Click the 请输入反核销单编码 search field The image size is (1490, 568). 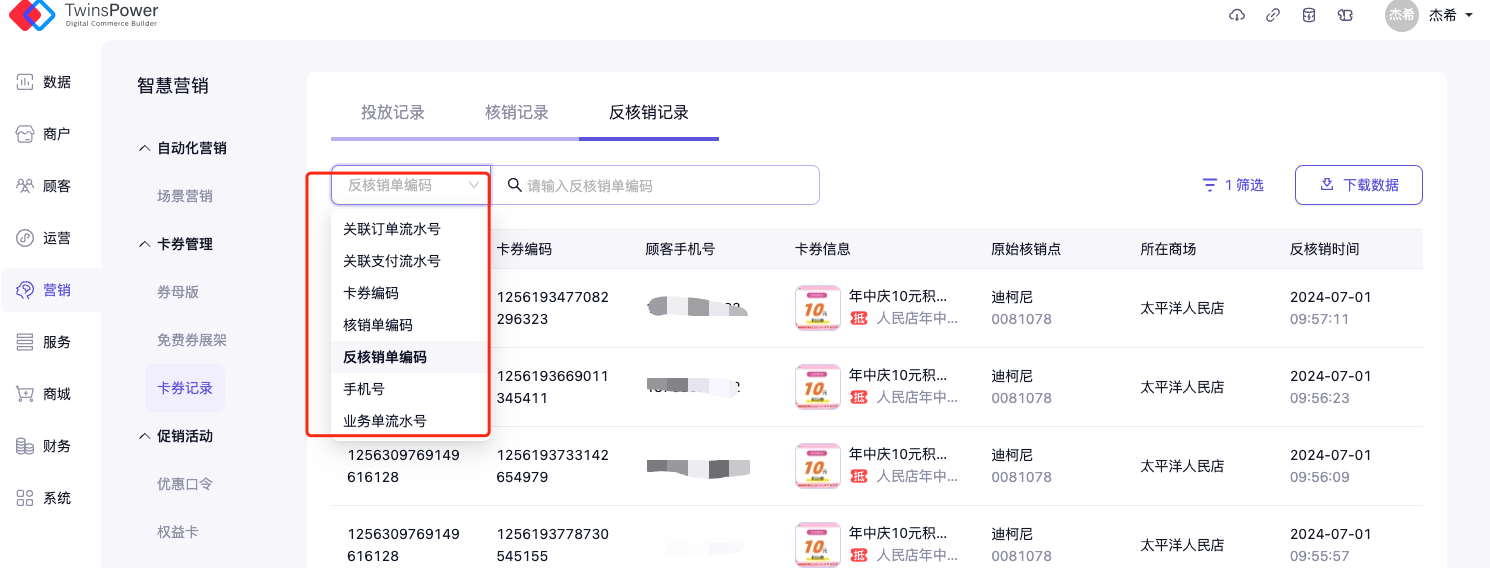660,185
